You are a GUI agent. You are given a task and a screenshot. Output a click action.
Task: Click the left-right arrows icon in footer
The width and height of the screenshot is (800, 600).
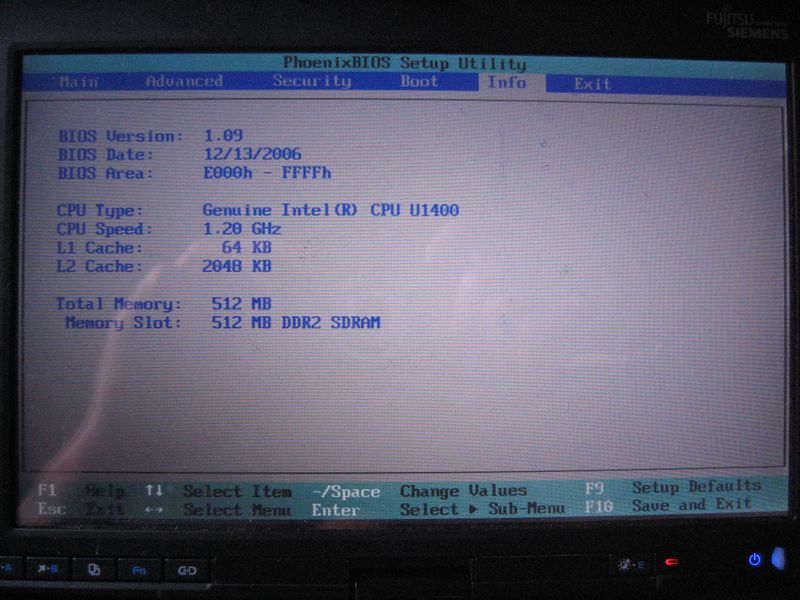[154, 510]
